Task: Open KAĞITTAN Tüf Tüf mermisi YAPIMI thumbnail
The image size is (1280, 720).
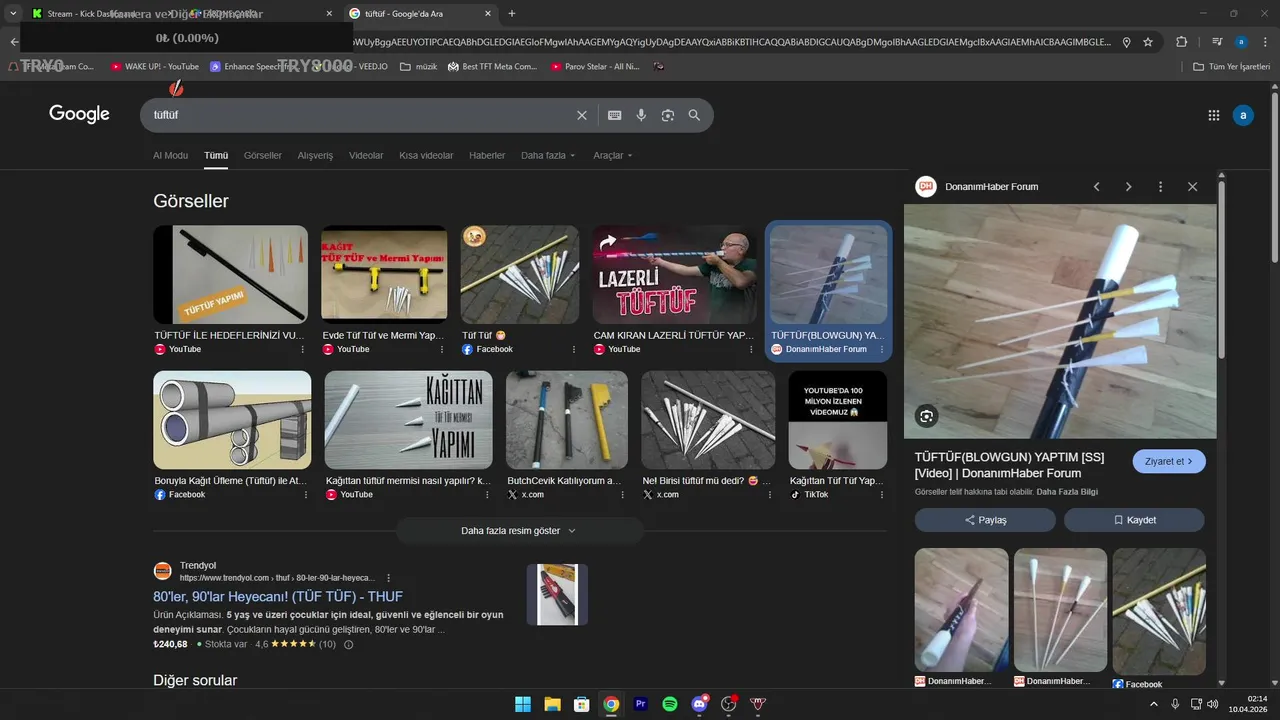Action: pyautogui.click(x=408, y=420)
